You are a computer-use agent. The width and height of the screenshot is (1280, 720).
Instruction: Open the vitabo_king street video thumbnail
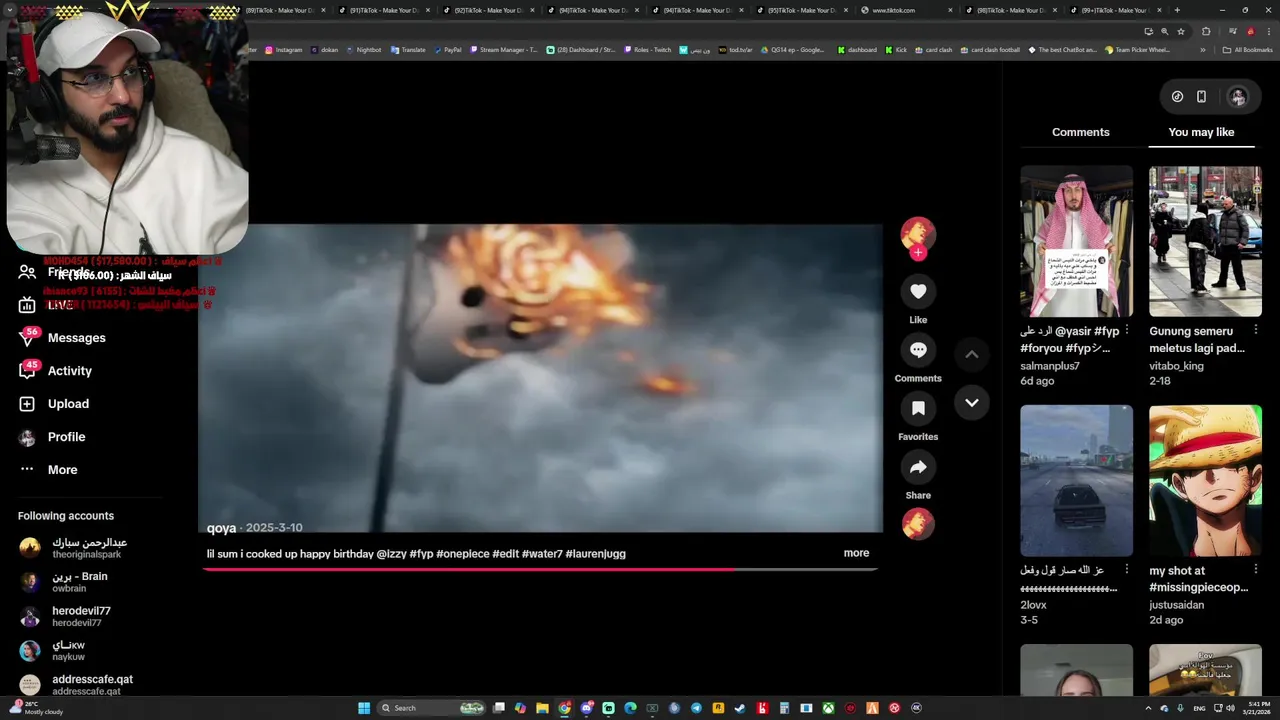1205,241
